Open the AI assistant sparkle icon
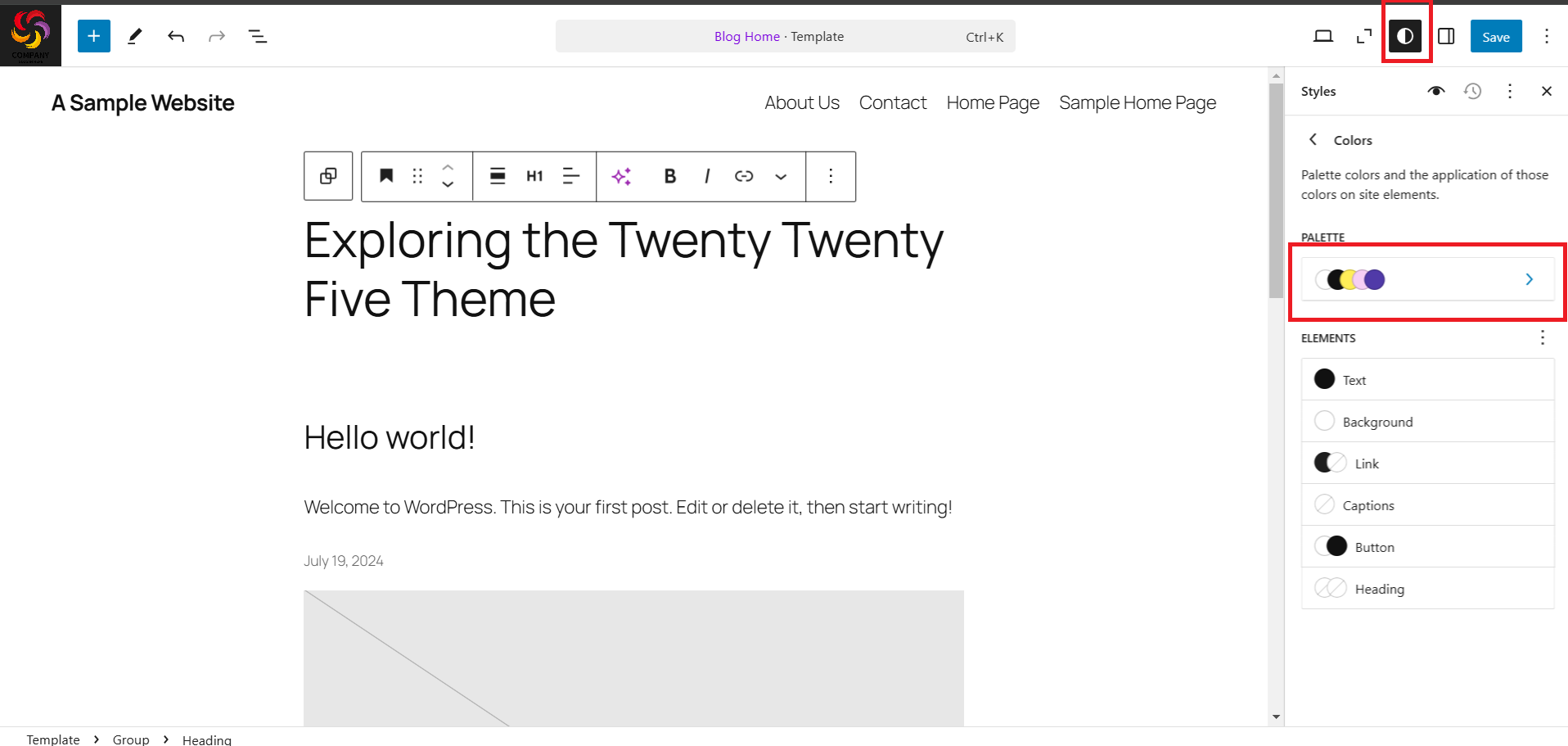Image resolution: width=1568 pixels, height=746 pixels. coord(621,176)
